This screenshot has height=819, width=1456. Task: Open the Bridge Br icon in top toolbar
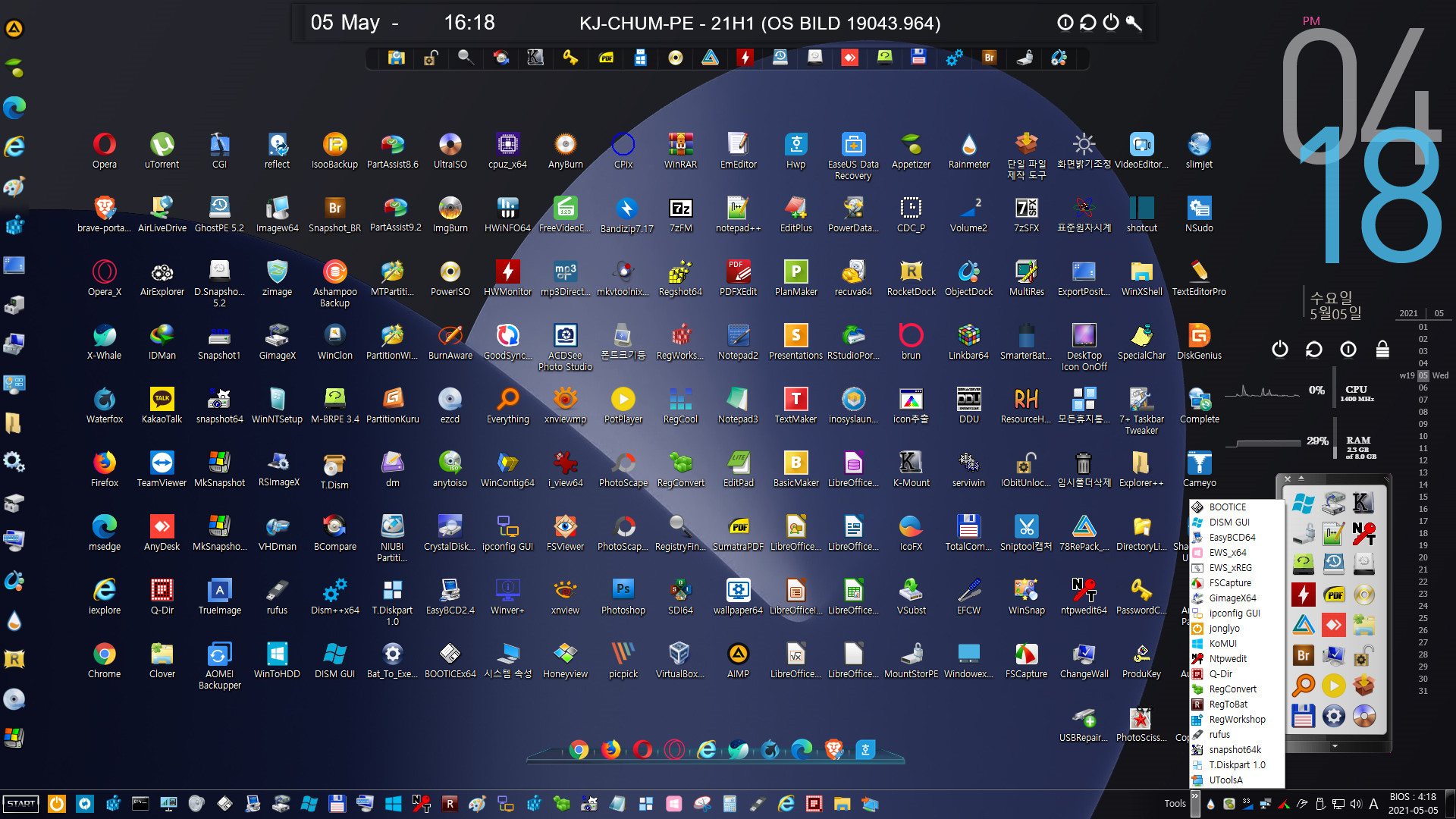click(989, 57)
